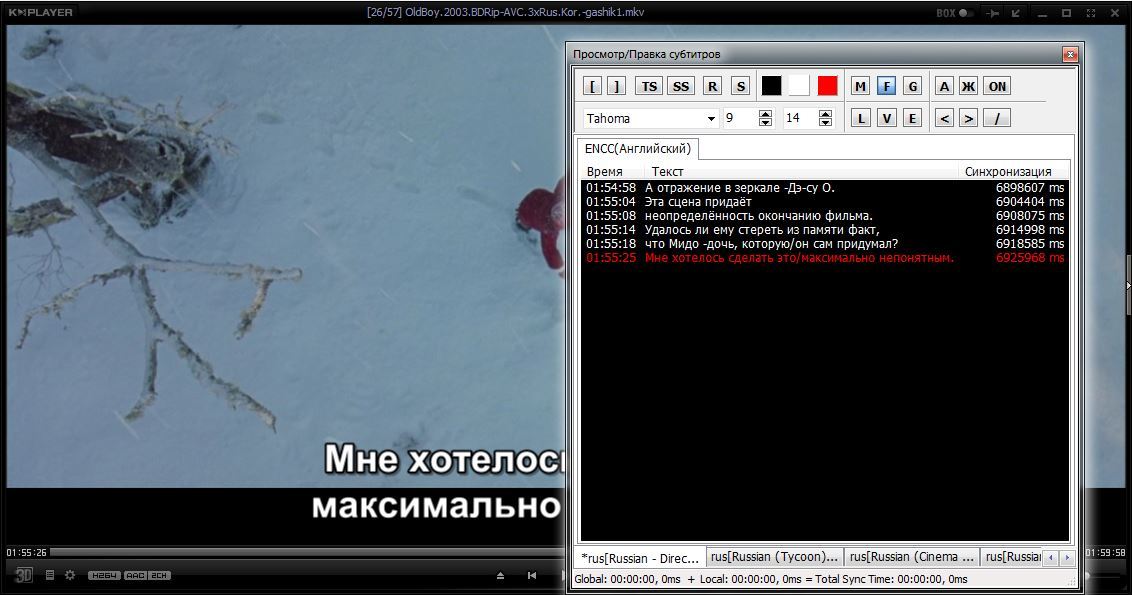Decrease the value 14 stepper
This screenshot has width=1132, height=595.
click(825, 123)
